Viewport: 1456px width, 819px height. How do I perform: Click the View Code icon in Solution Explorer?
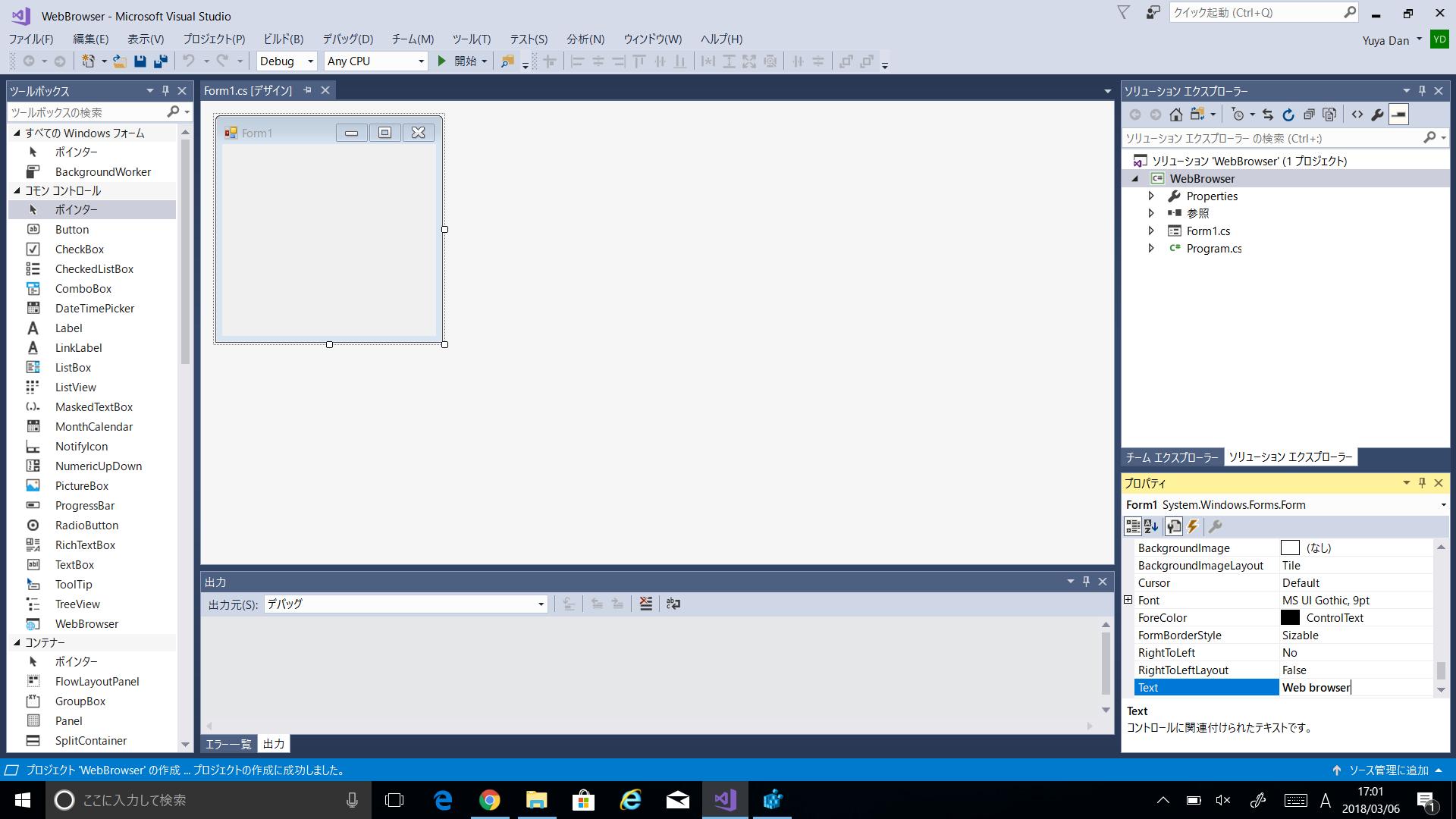pyautogui.click(x=1357, y=115)
